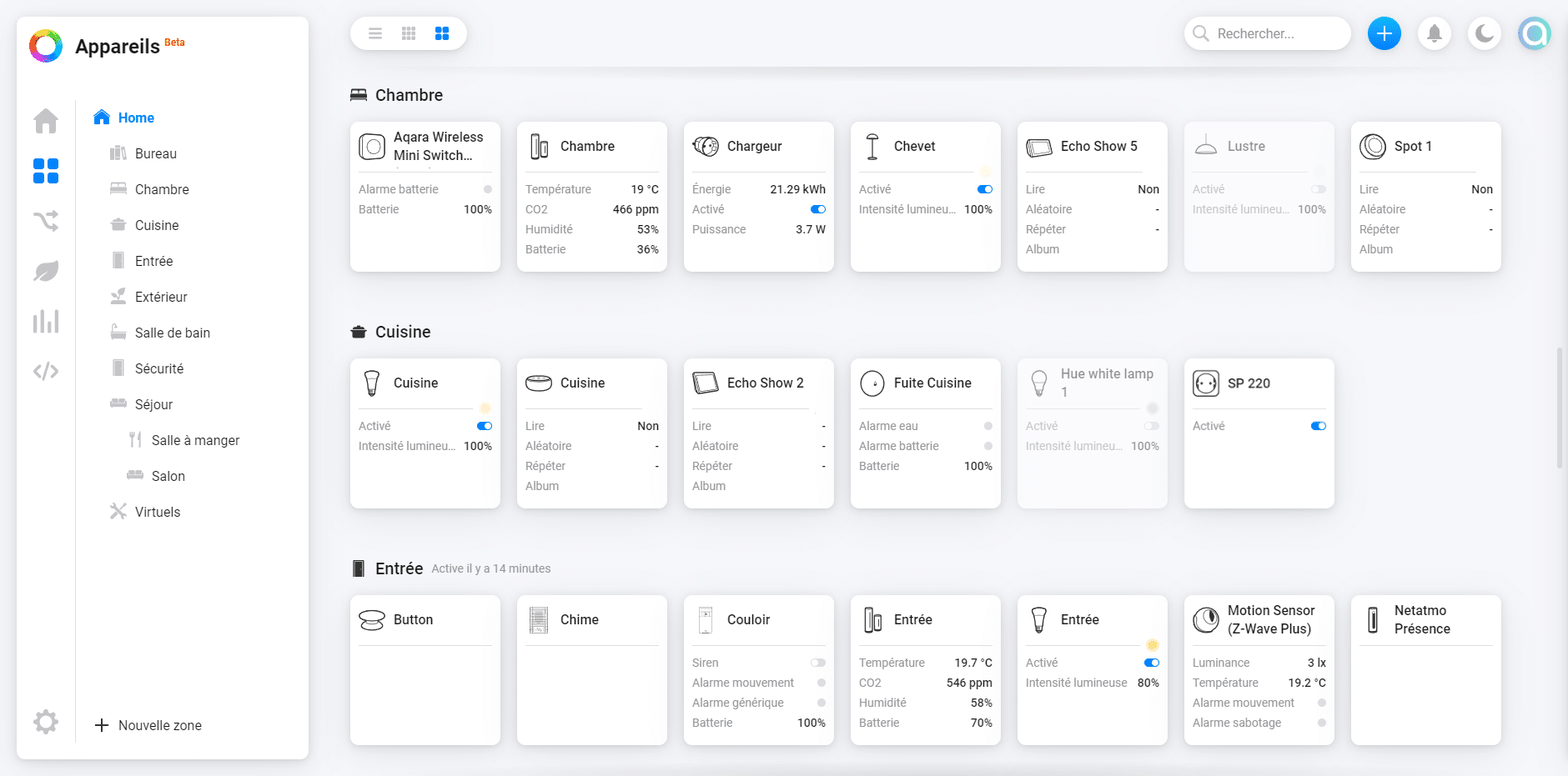The height and width of the screenshot is (776, 1568).
Task: Click the blue add device plus button
Action: 1385,33
